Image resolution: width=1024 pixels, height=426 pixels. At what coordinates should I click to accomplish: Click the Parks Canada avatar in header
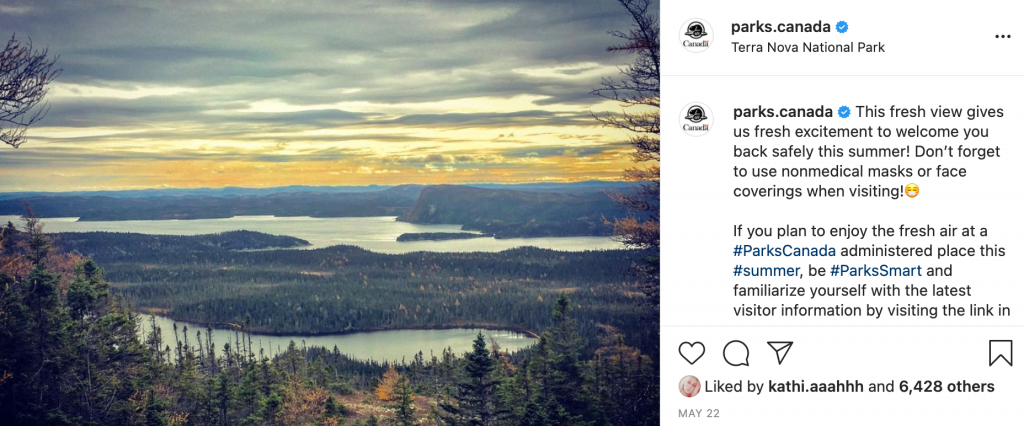coord(696,35)
